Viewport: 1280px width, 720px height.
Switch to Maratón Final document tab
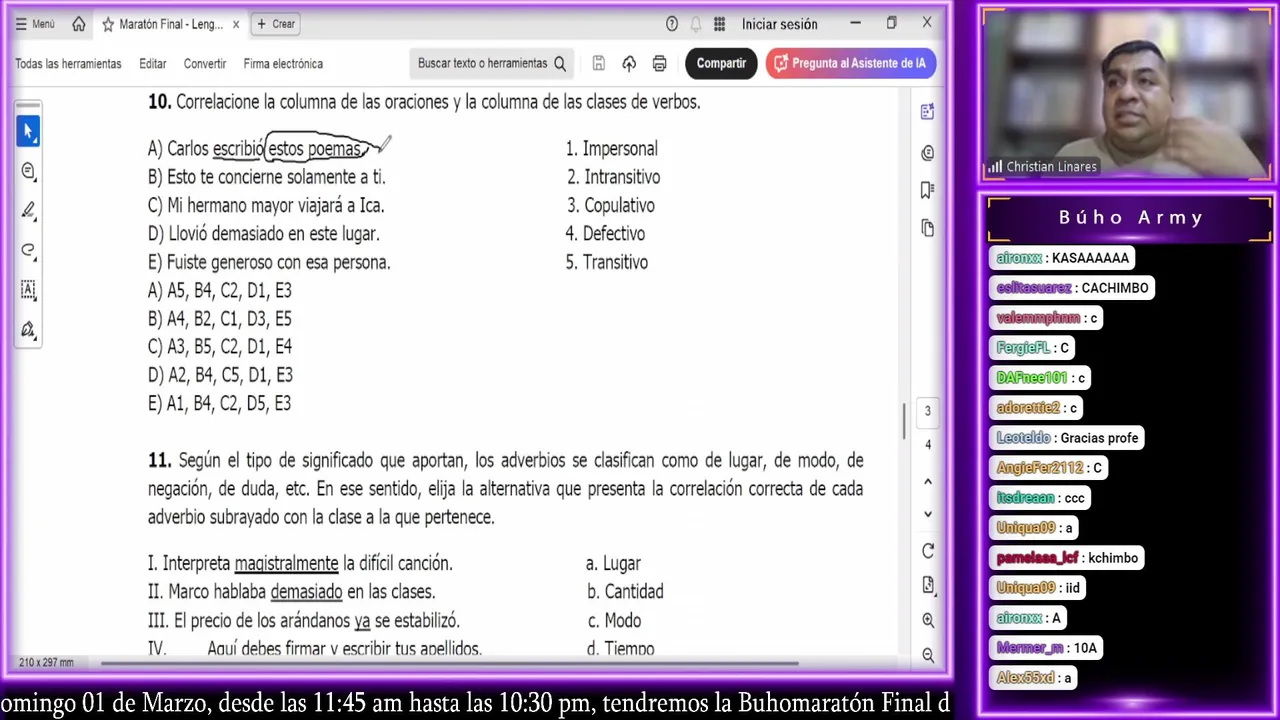point(172,24)
